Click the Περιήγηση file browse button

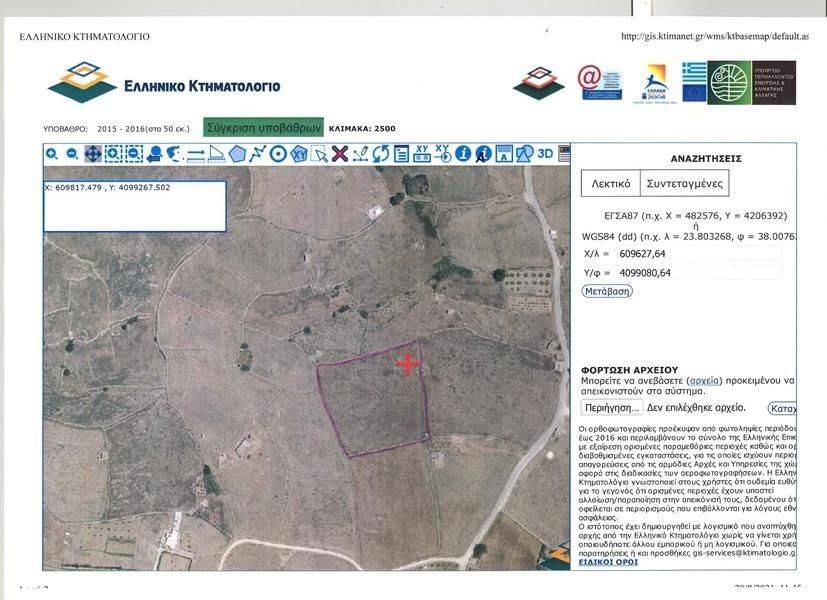coord(611,408)
